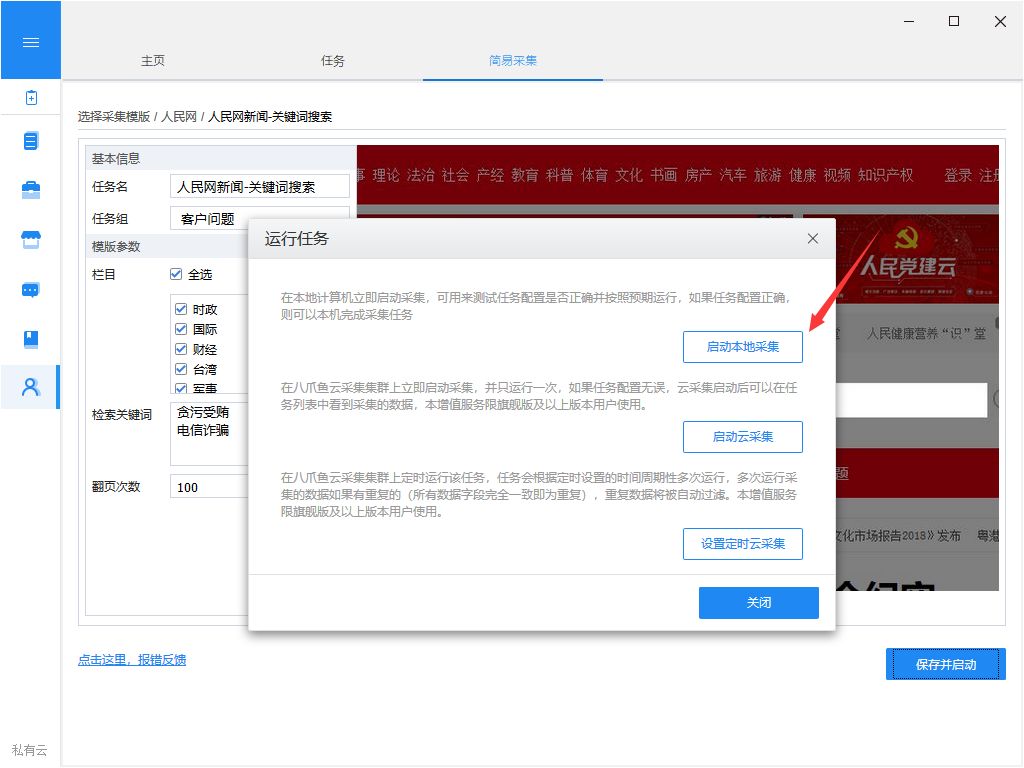The image size is (1024, 768).
Task: Maximize the application window
Action: 953,22
